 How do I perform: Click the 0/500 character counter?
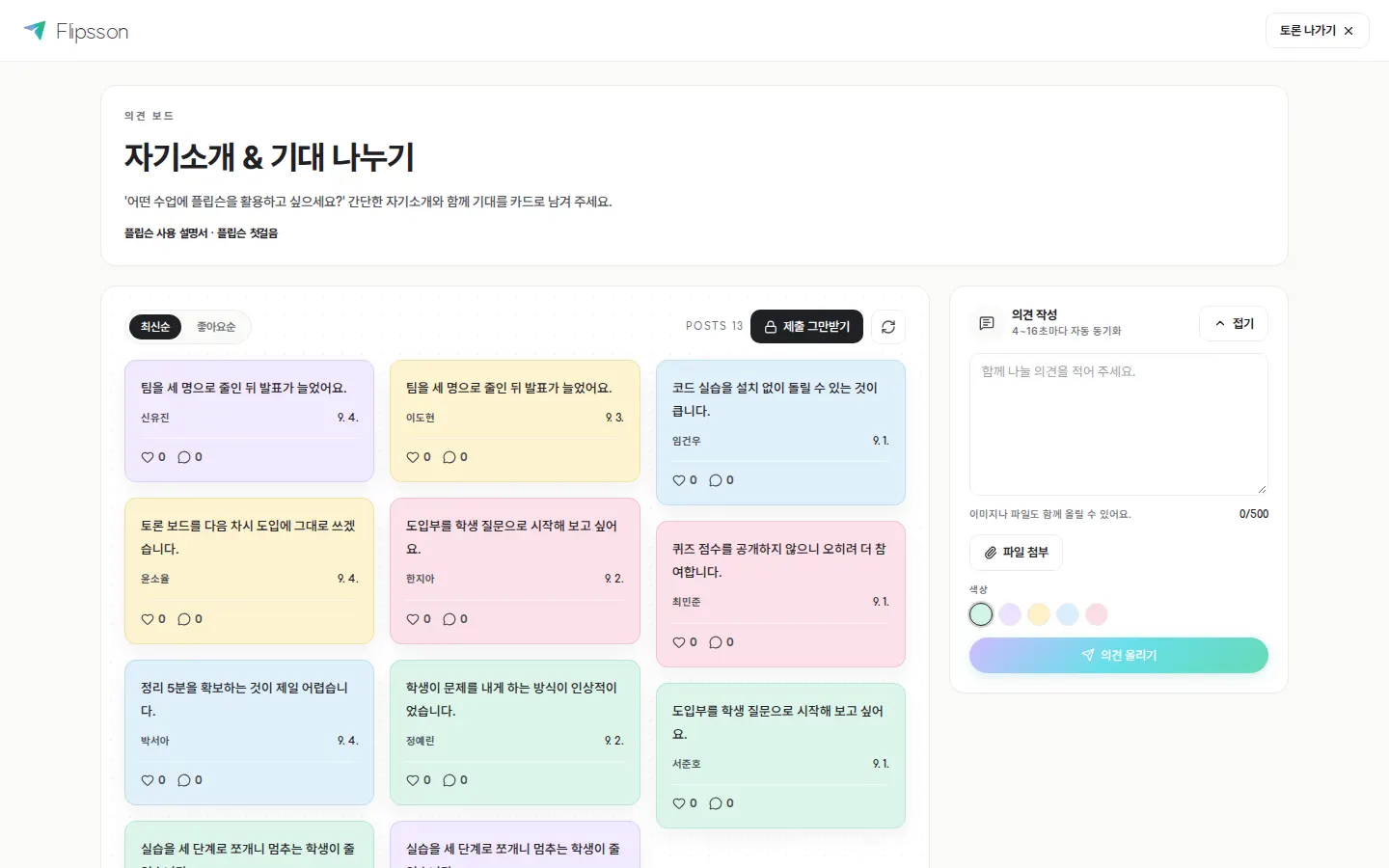(x=1254, y=514)
